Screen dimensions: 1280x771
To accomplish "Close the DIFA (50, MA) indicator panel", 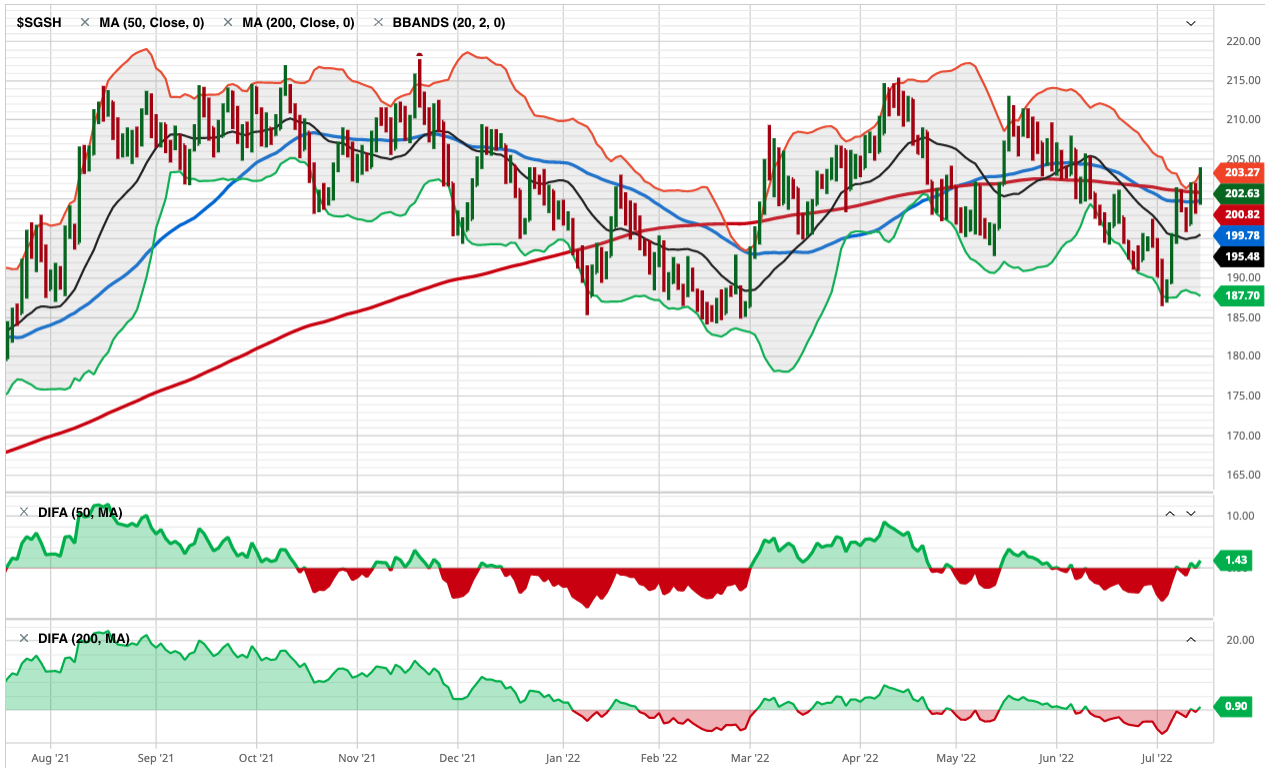I will click(x=24, y=513).
